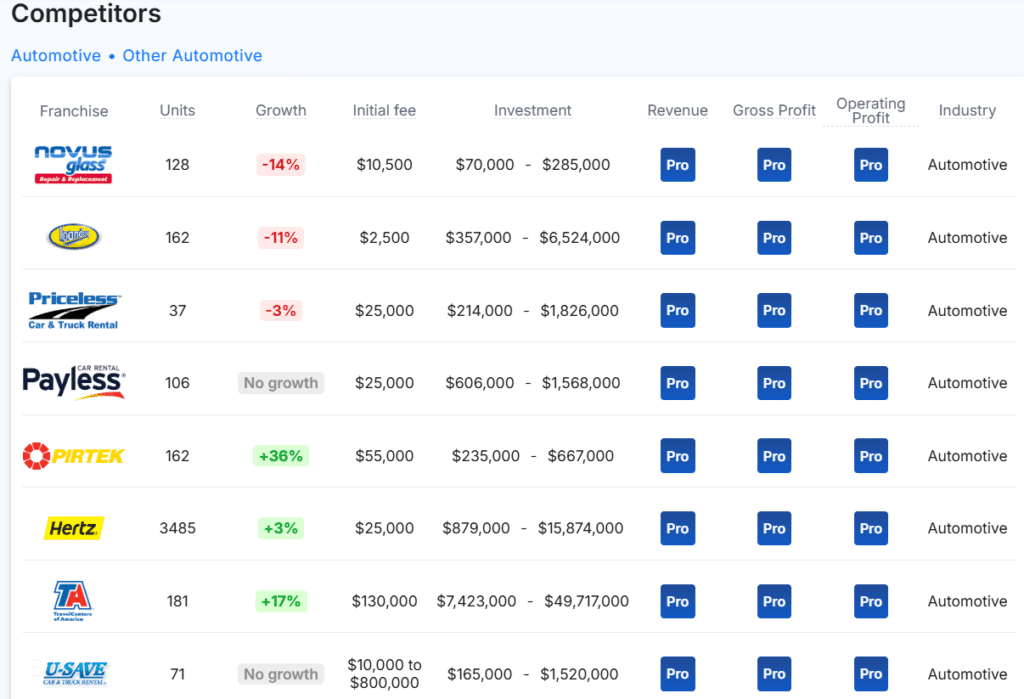The image size is (1024, 699).
Task: Select the "No growth" badge in Payless row
Action: pos(281,383)
